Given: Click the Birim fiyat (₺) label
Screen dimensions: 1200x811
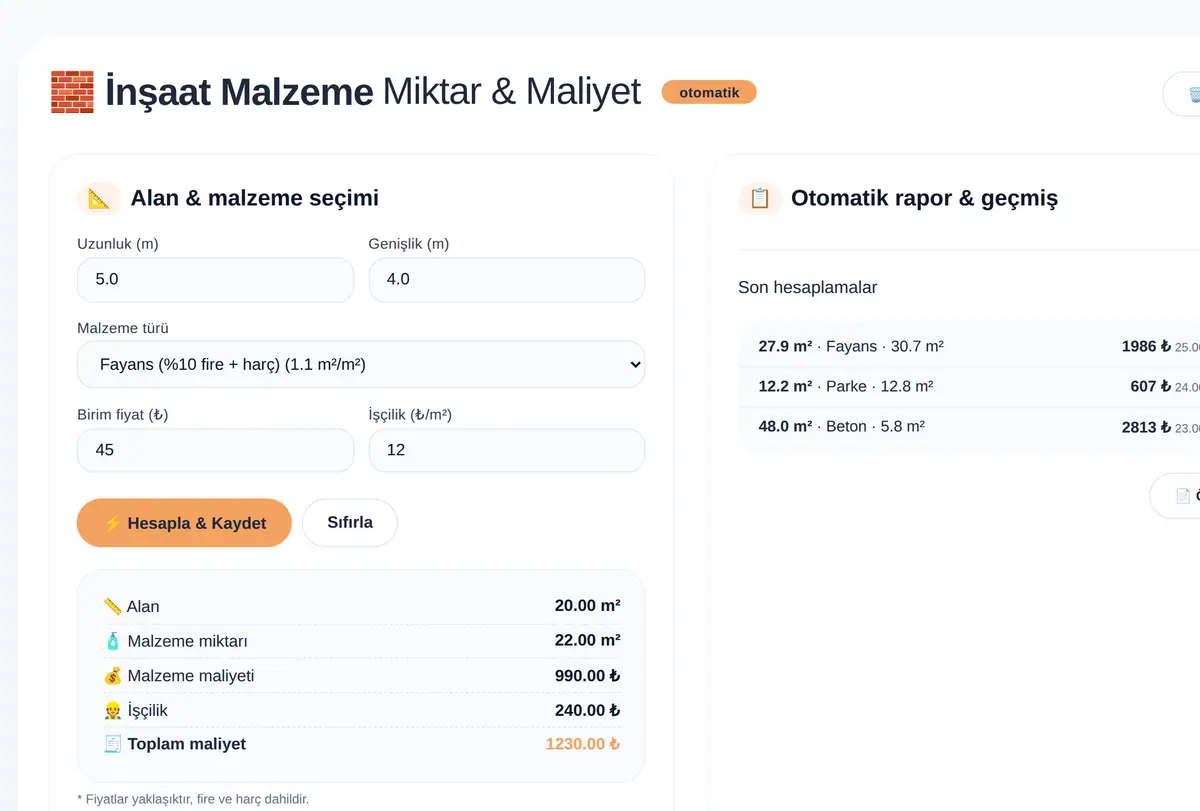Looking at the screenshot, I should 123,414.
